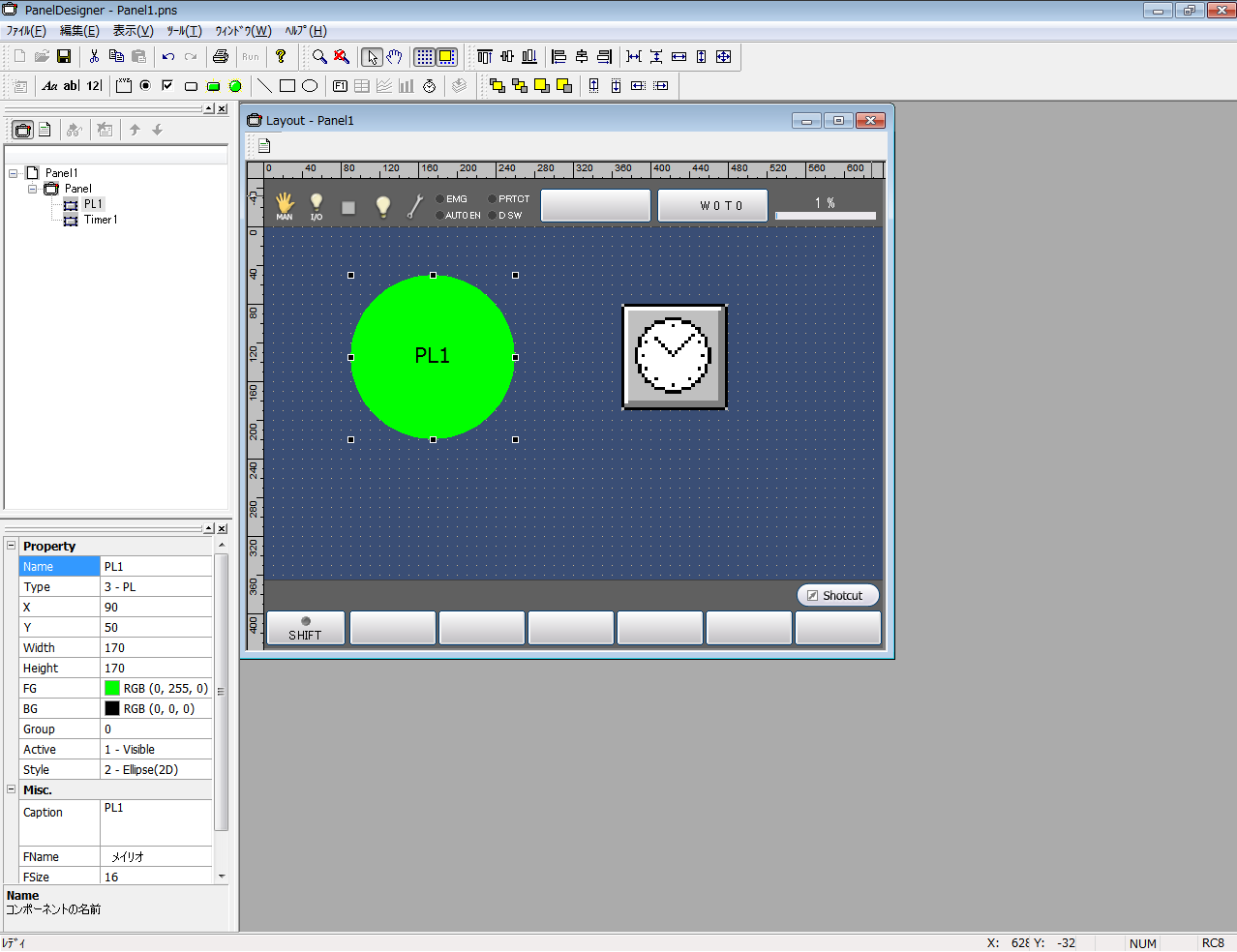1237x952 pixels.
Task: Select the arrow pointer tool
Action: (372, 57)
